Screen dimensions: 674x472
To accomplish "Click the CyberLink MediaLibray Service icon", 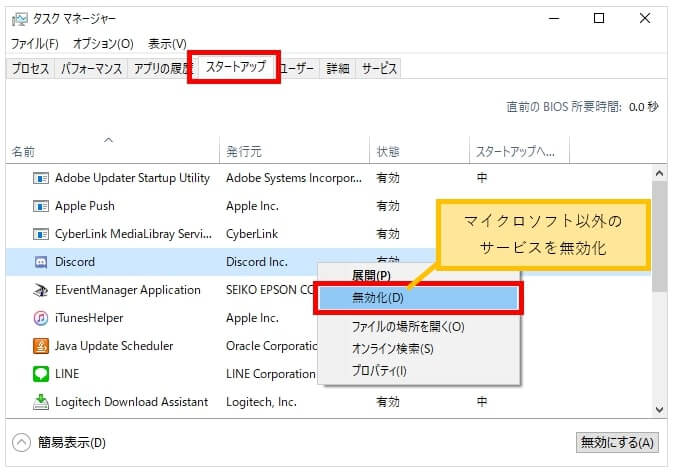I will pos(41,234).
